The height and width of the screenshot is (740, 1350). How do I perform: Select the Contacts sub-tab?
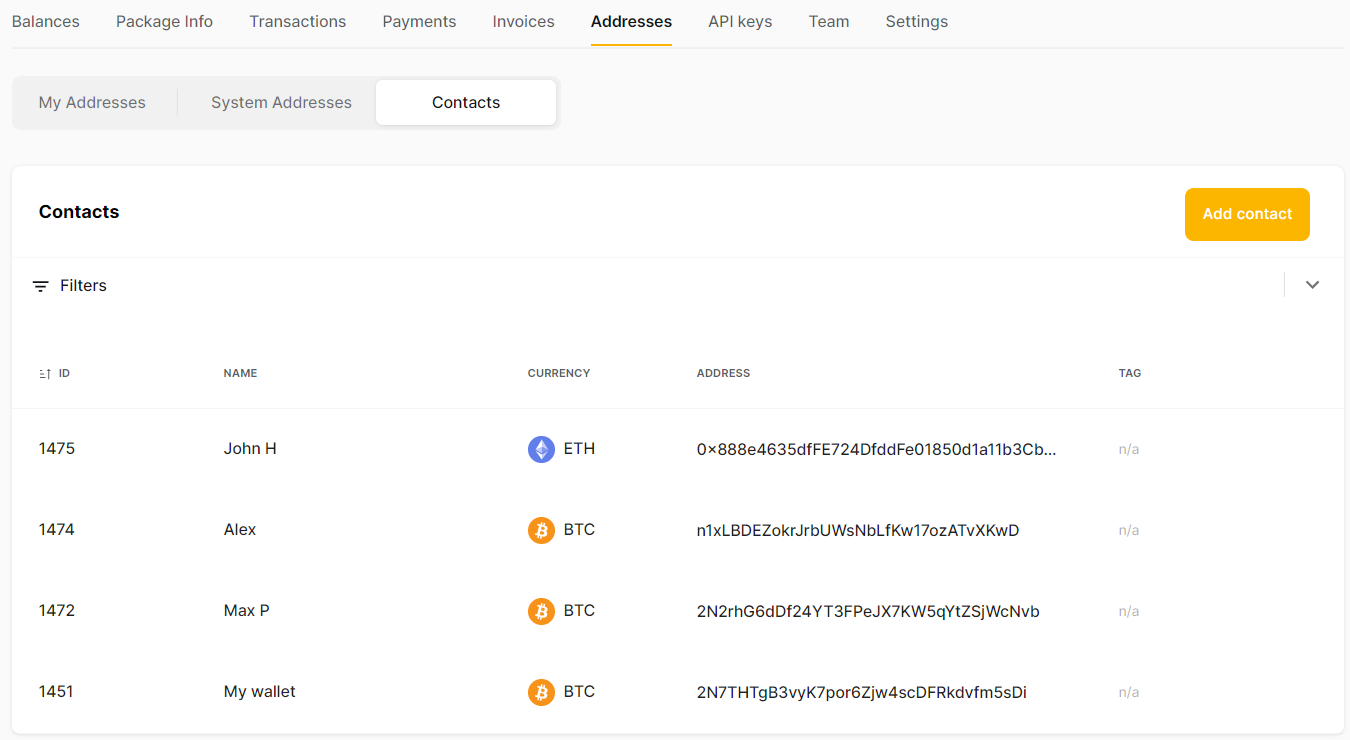(x=466, y=102)
